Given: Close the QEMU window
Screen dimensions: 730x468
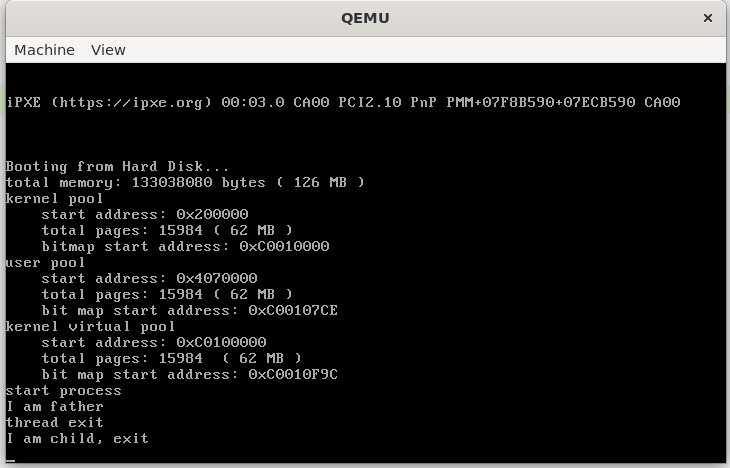Looking at the screenshot, I should tap(708, 18).
